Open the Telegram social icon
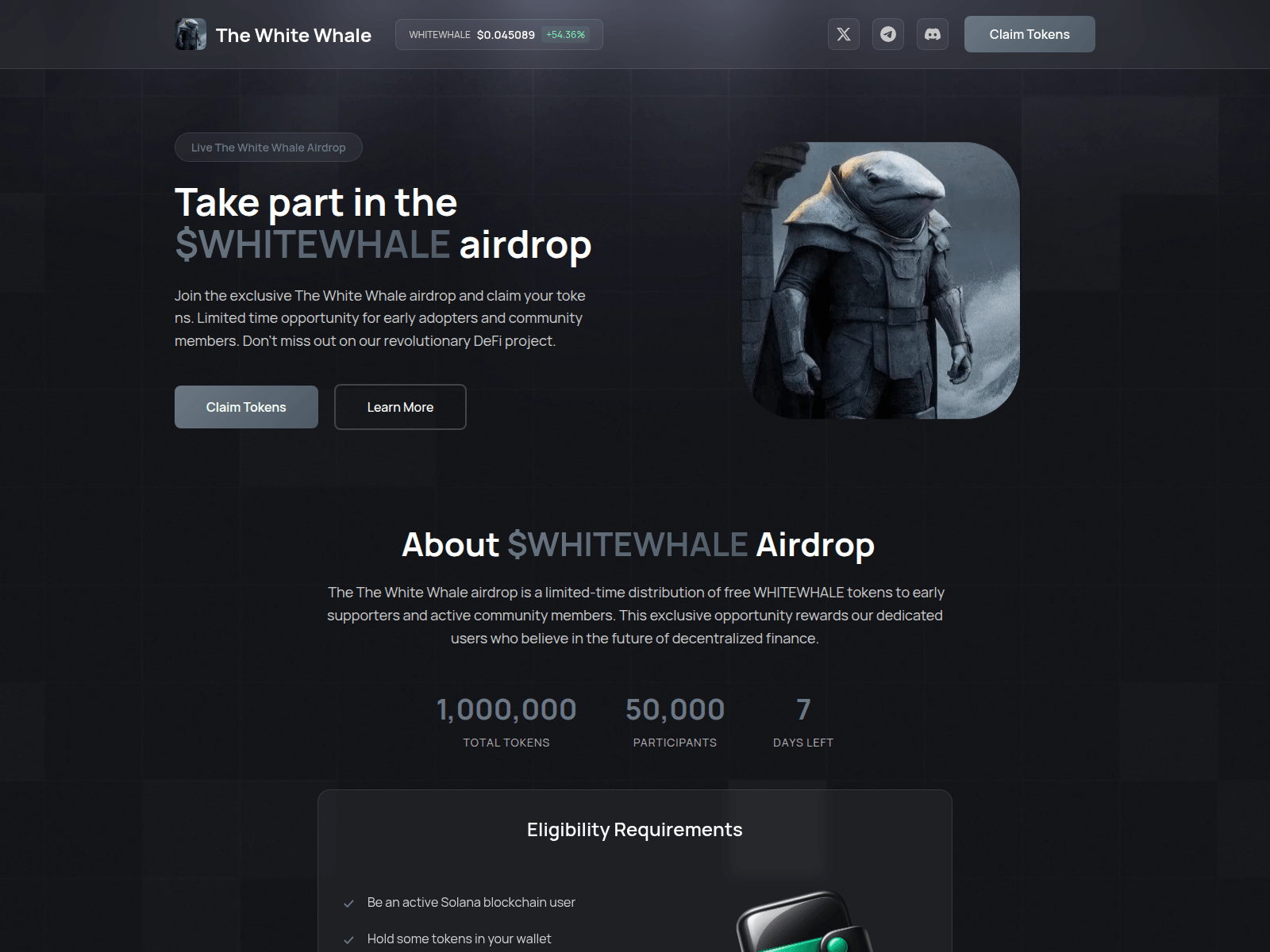Screen dimensions: 1270x952 (888, 34)
